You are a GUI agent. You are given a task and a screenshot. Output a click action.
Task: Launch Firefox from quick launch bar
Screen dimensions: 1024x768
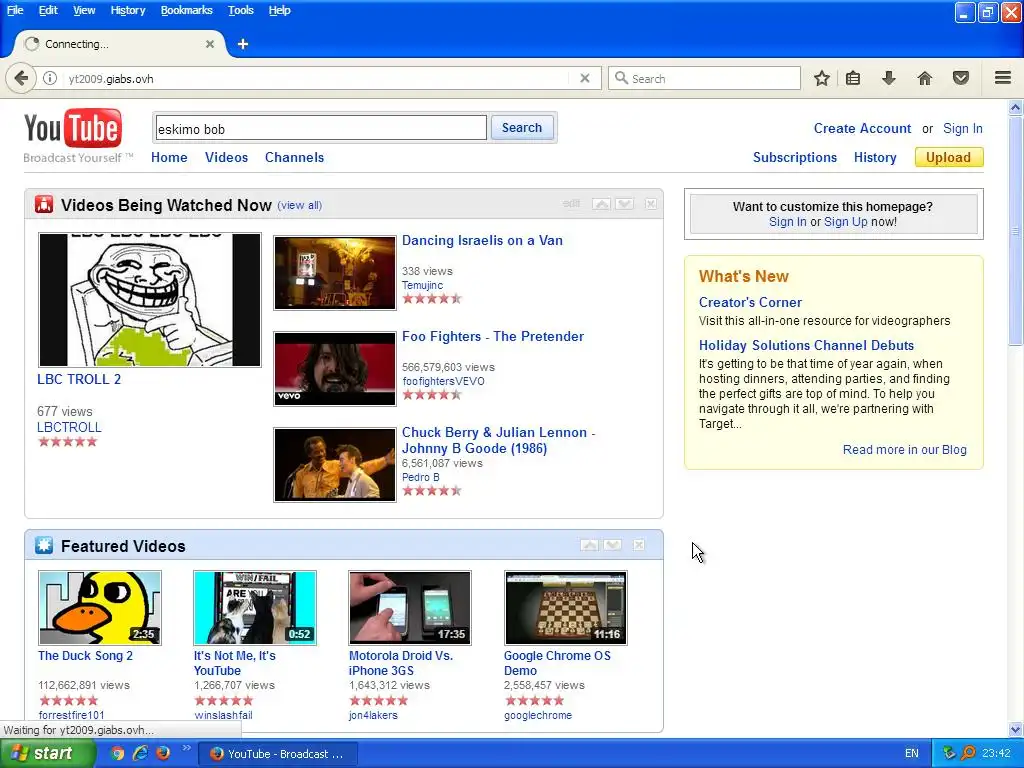tap(163, 753)
